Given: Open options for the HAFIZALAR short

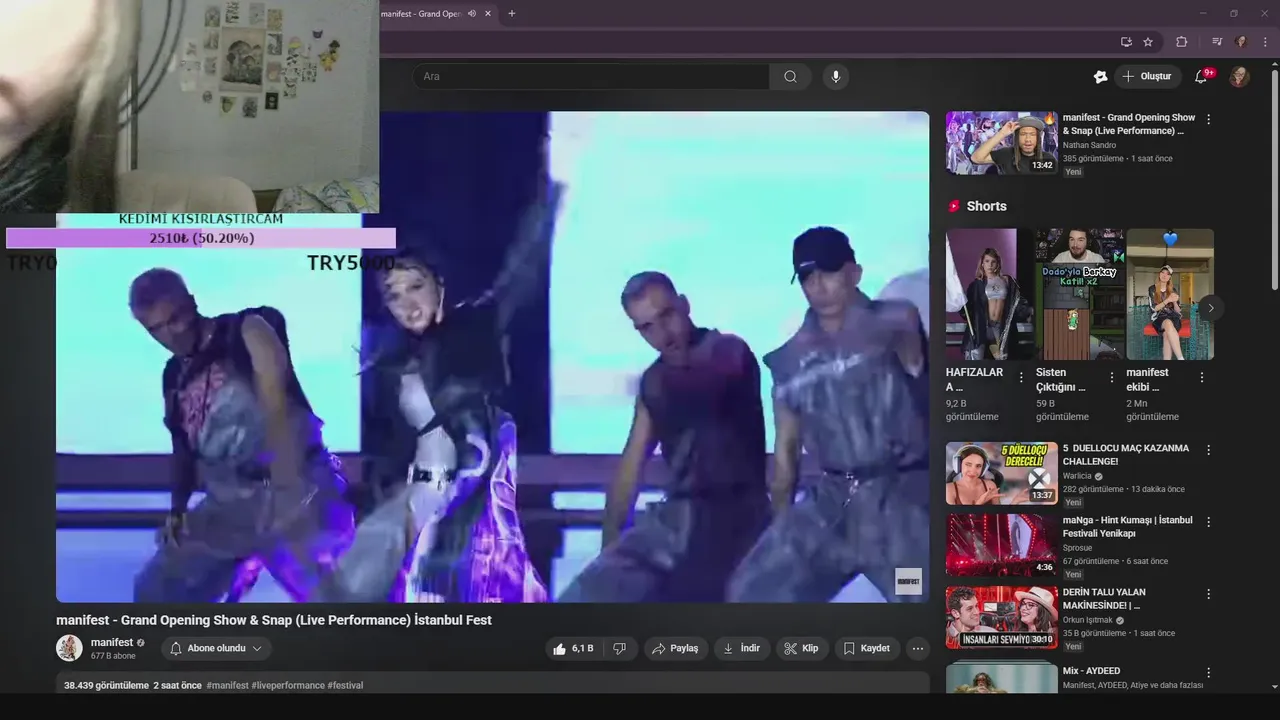Looking at the screenshot, I should (x=1021, y=378).
